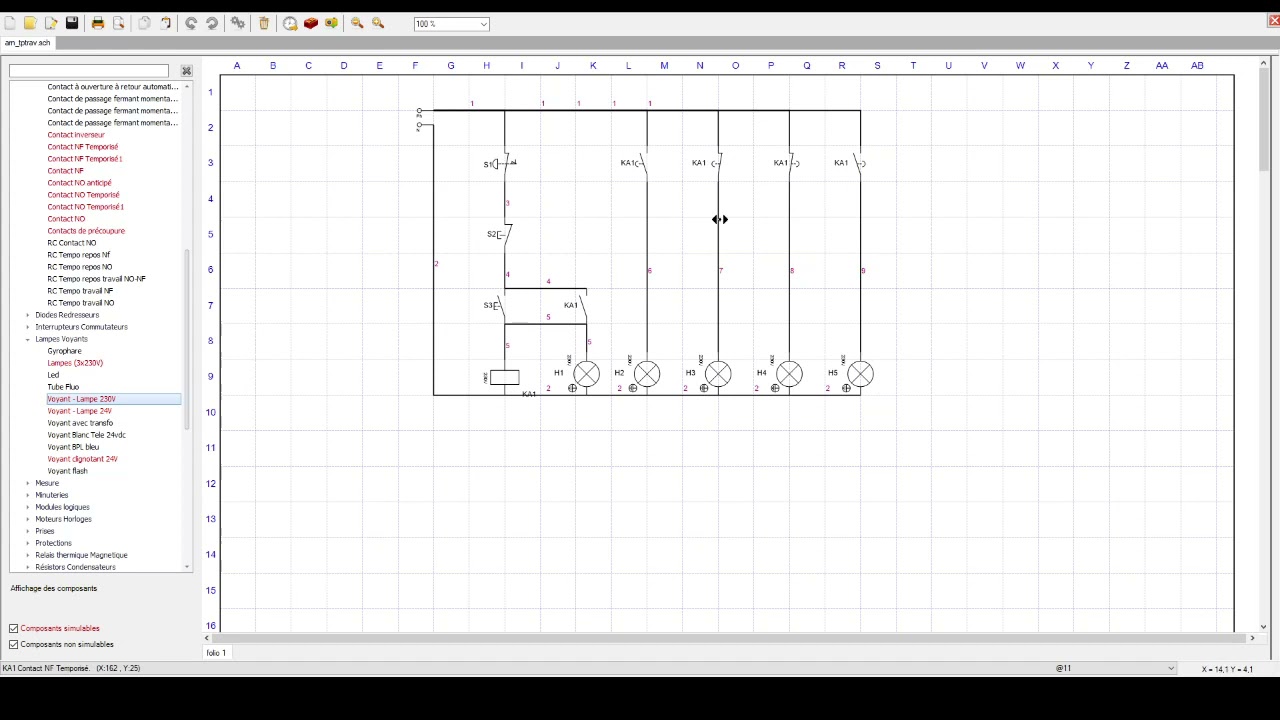Select Lampes (3x230V) component

tap(75, 363)
